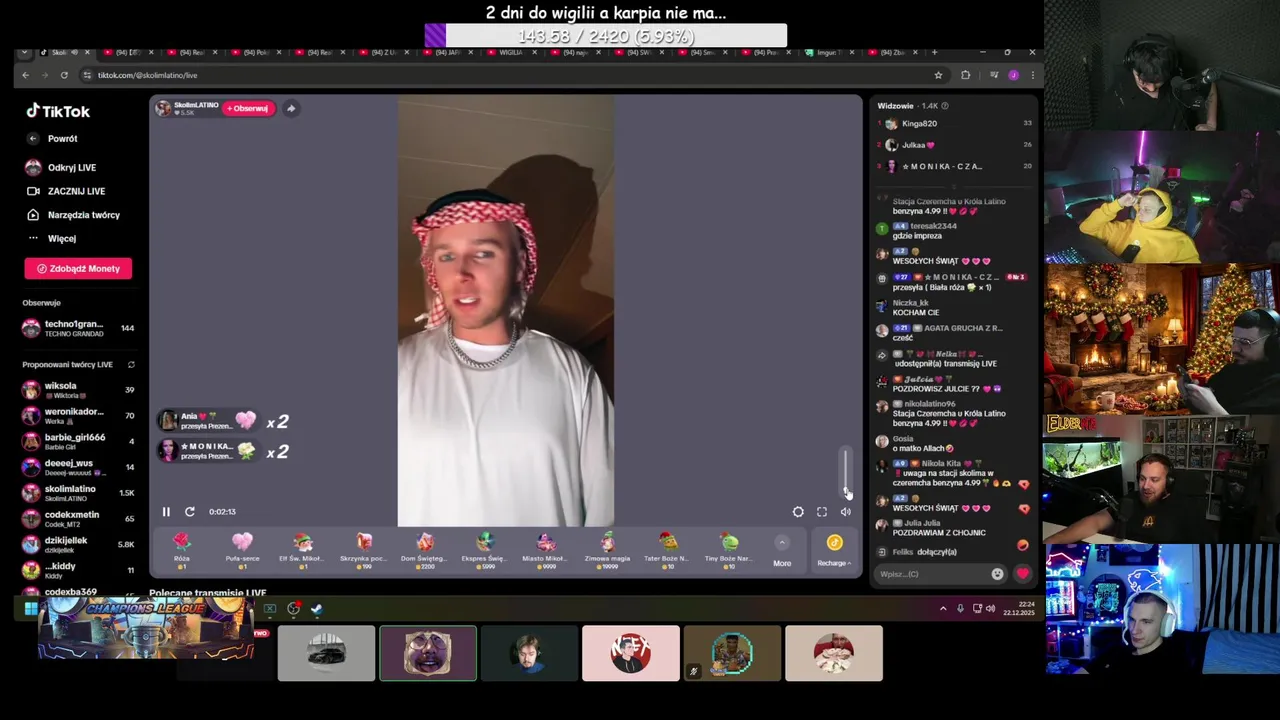The height and width of the screenshot is (720, 1280).
Task: Open barbie_girl666 suggested live
Action: [x=78, y=441]
